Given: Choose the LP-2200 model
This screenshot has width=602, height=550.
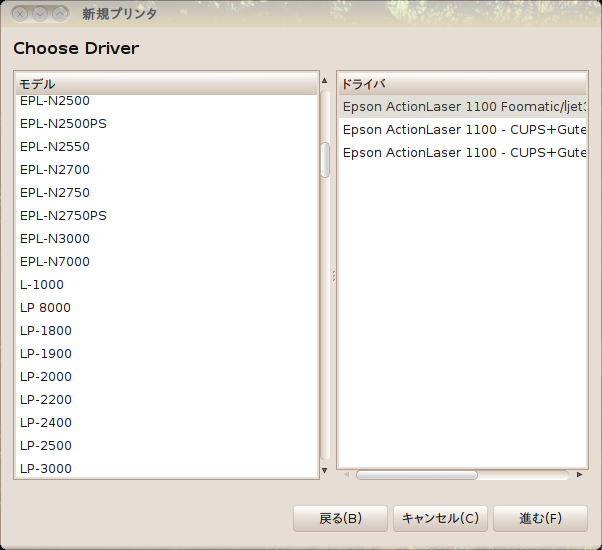Looking at the screenshot, I should (167, 400).
